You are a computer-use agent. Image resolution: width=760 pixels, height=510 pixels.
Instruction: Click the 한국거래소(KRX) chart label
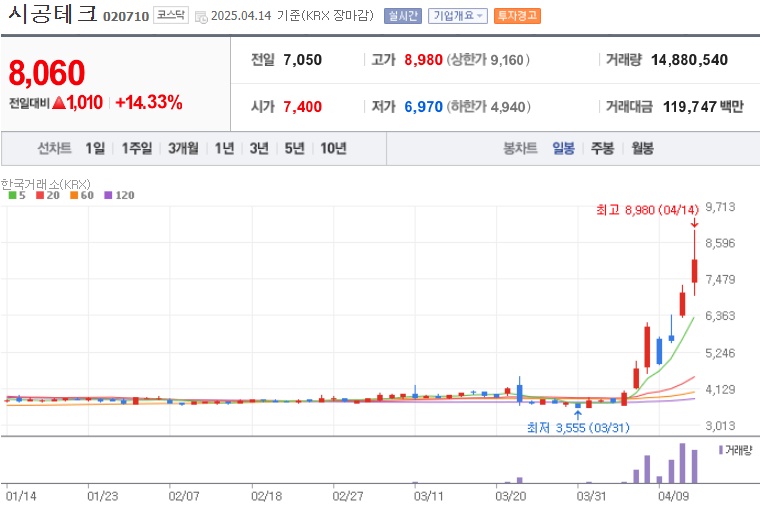[x=46, y=184]
